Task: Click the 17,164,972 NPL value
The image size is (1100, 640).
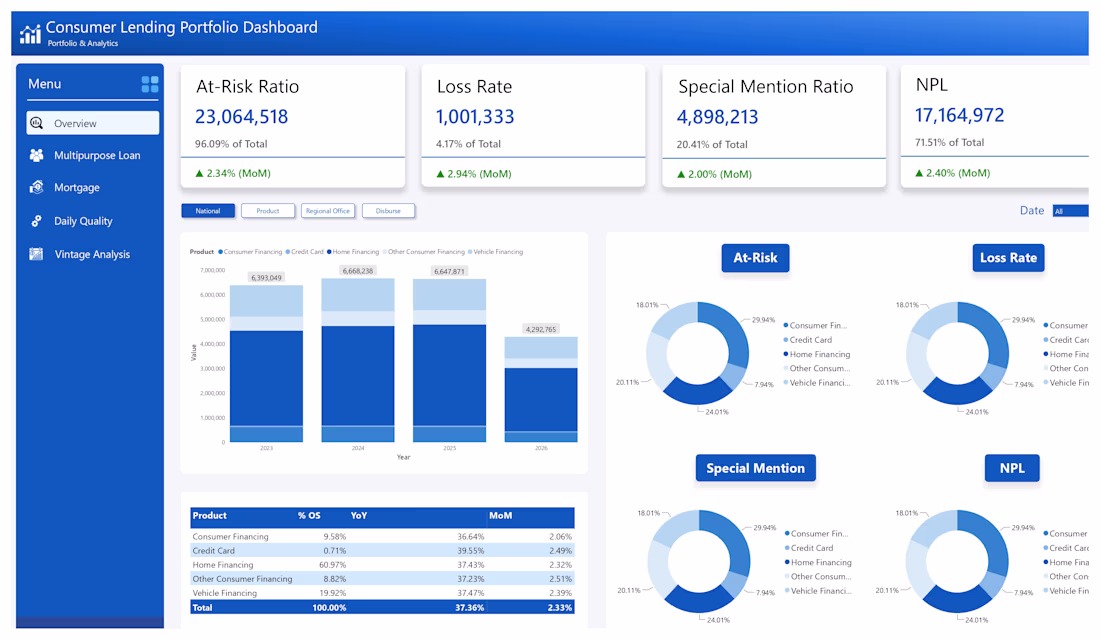Action: 959,115
